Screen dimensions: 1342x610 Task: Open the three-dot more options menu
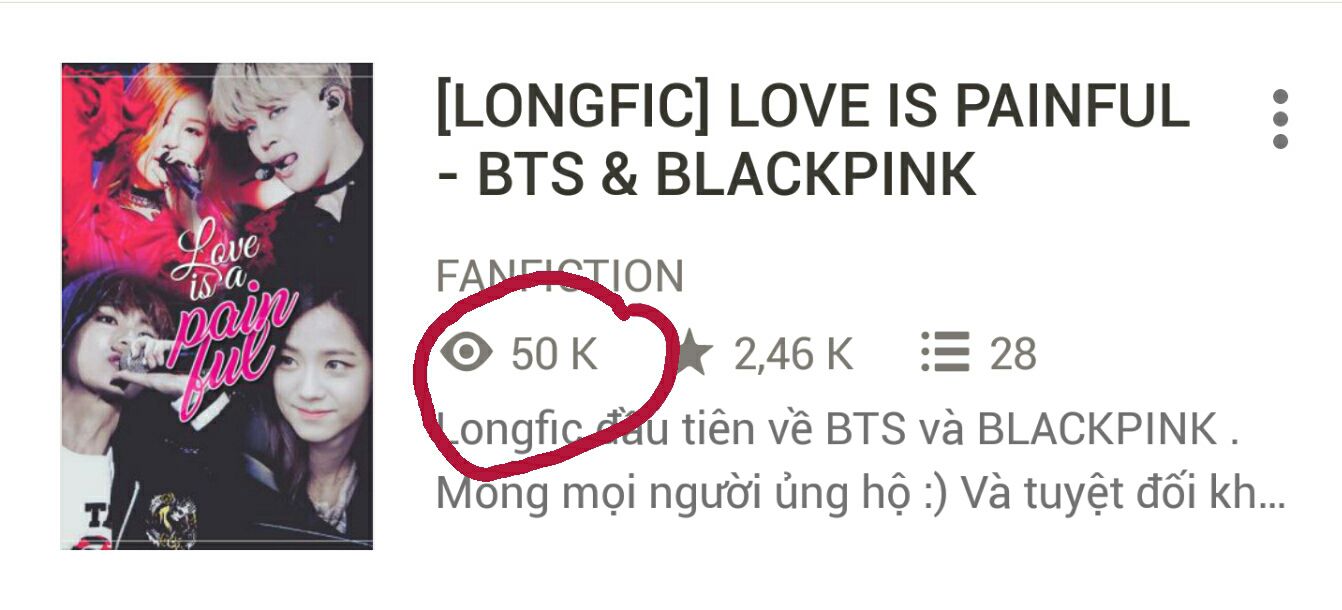1280,119
